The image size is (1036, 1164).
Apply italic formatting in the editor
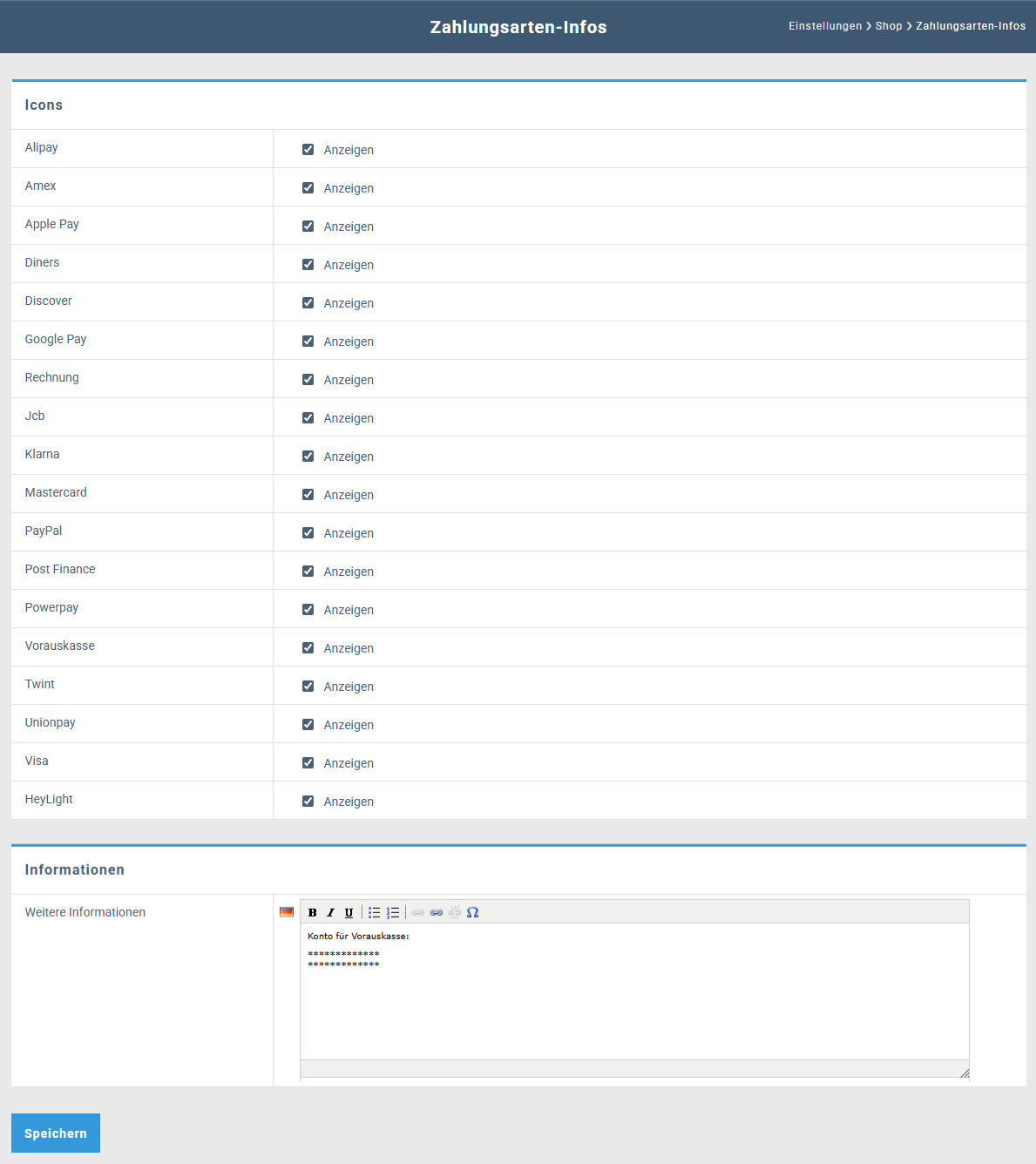[x=331, y=912]
